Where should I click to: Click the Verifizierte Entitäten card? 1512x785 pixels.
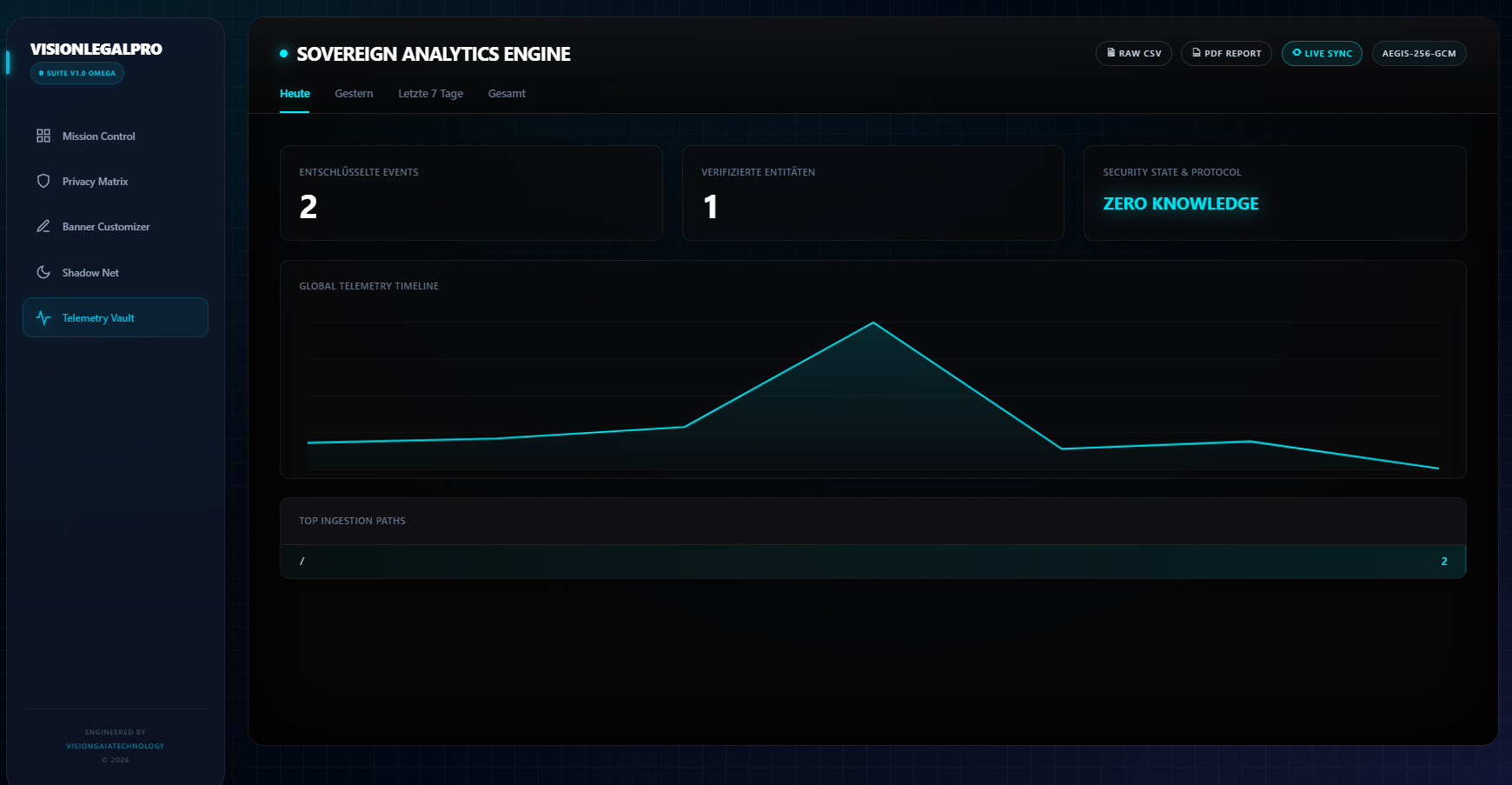point(873,193)
